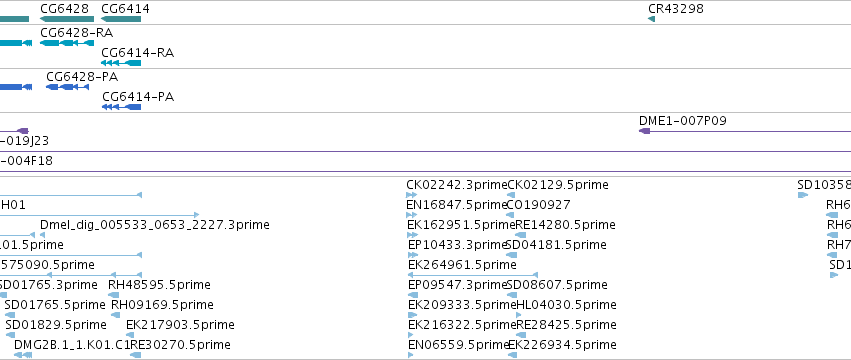Click the RH48595.5prime EST label
Image resolution: width=851 pixels, height=360 pixels.
tap(159, 285)
